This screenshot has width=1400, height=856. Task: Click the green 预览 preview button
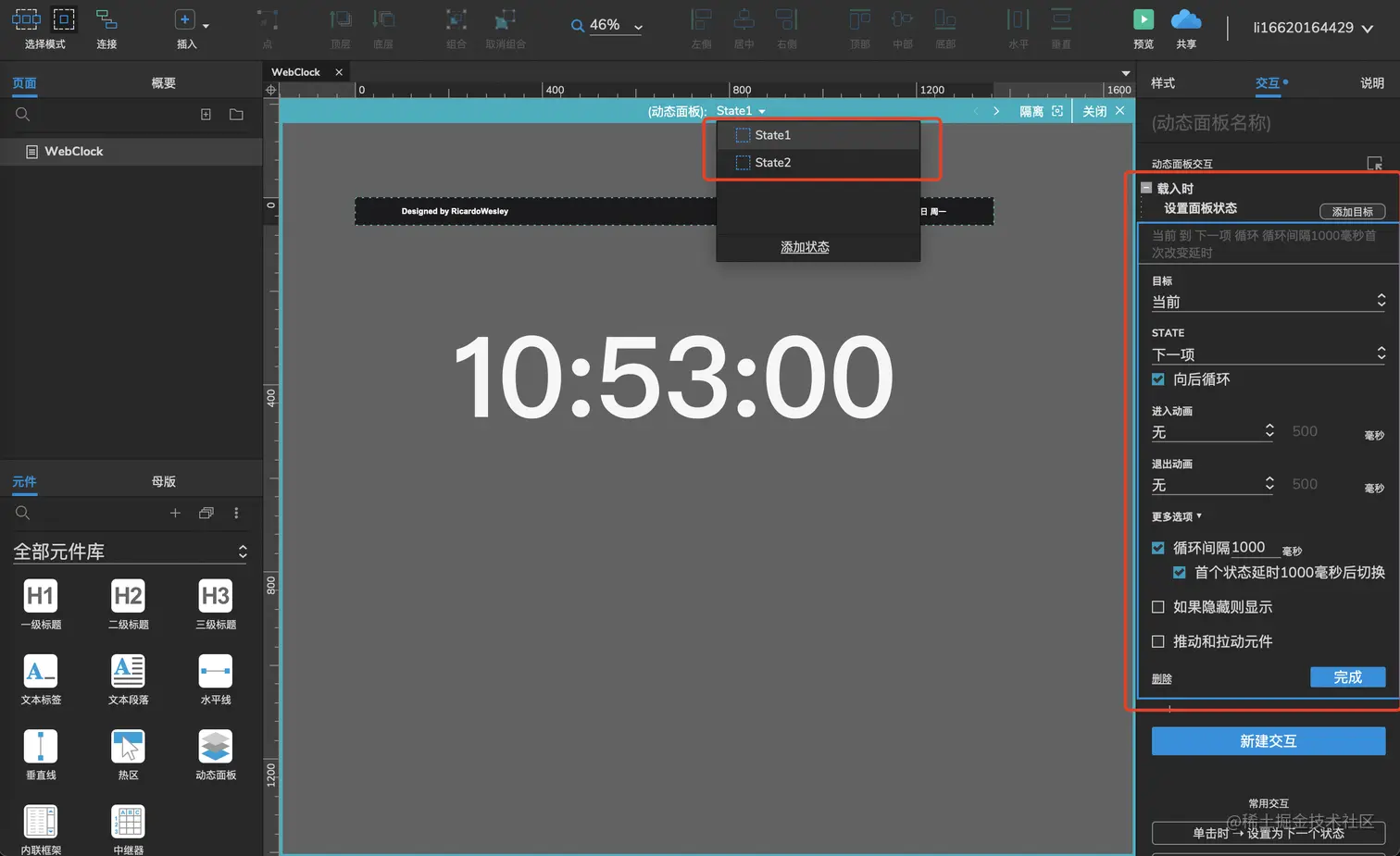(x=1144, y=19)
